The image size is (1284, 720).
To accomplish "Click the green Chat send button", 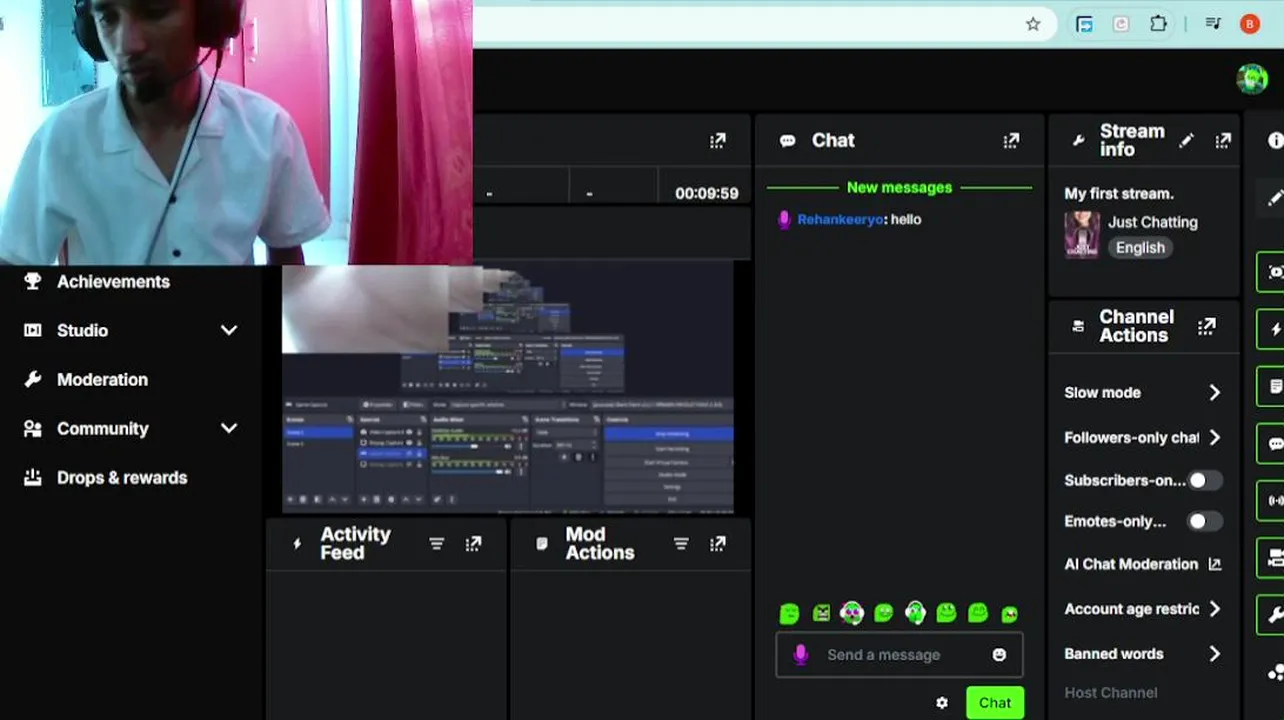I will click(995, 703).
